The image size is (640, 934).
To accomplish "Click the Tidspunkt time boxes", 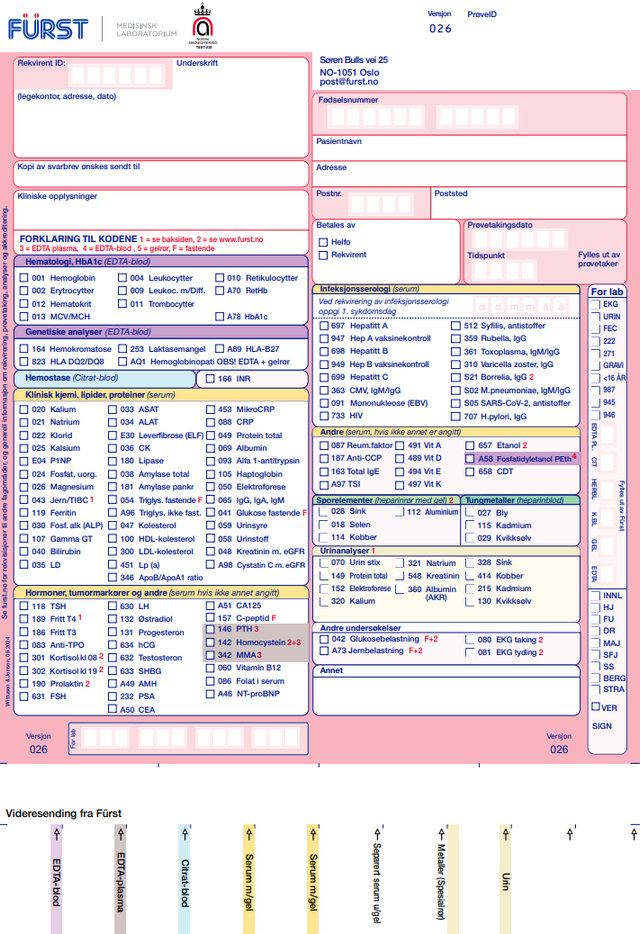I will coord(504,271).
